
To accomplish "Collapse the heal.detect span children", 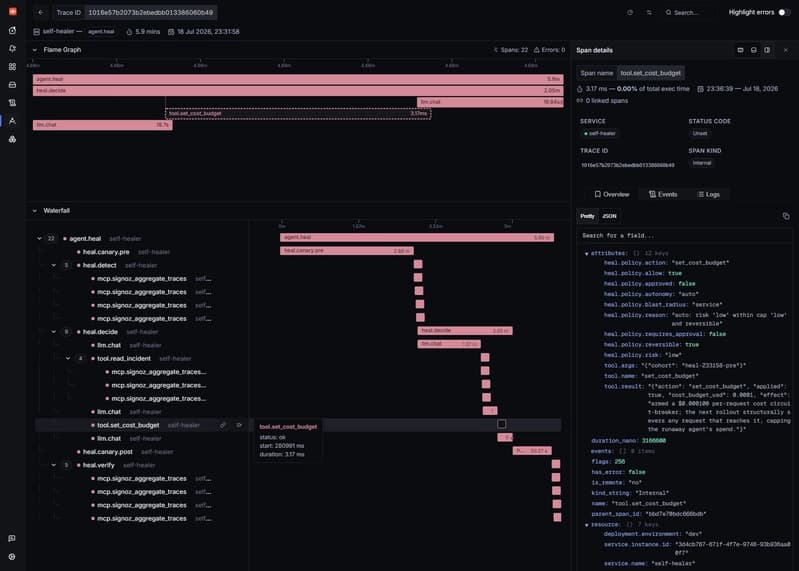I will 54,265.
